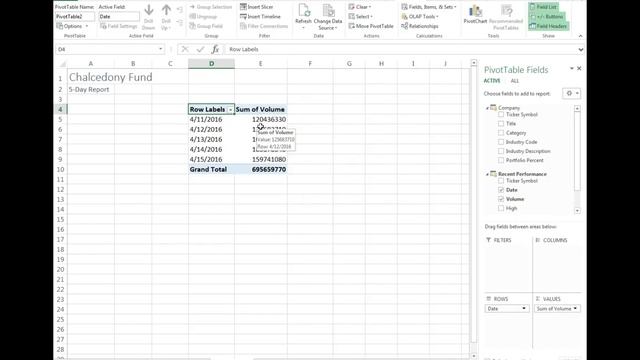The image size is (640, 360).
Task: Click the formula bar Cancel icon
Action: (185, 49)
